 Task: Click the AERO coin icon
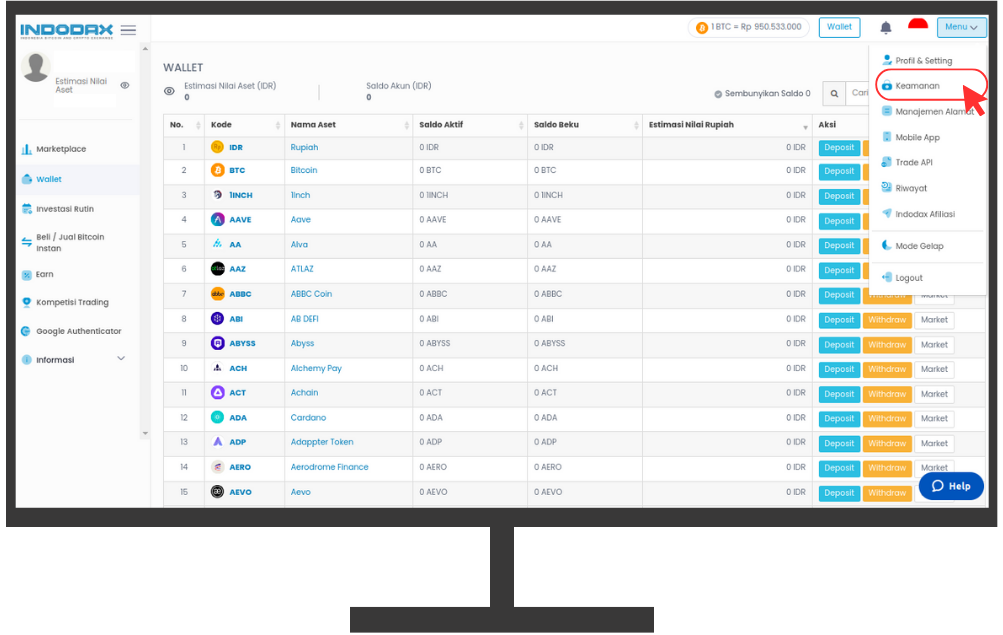point(217,467)
